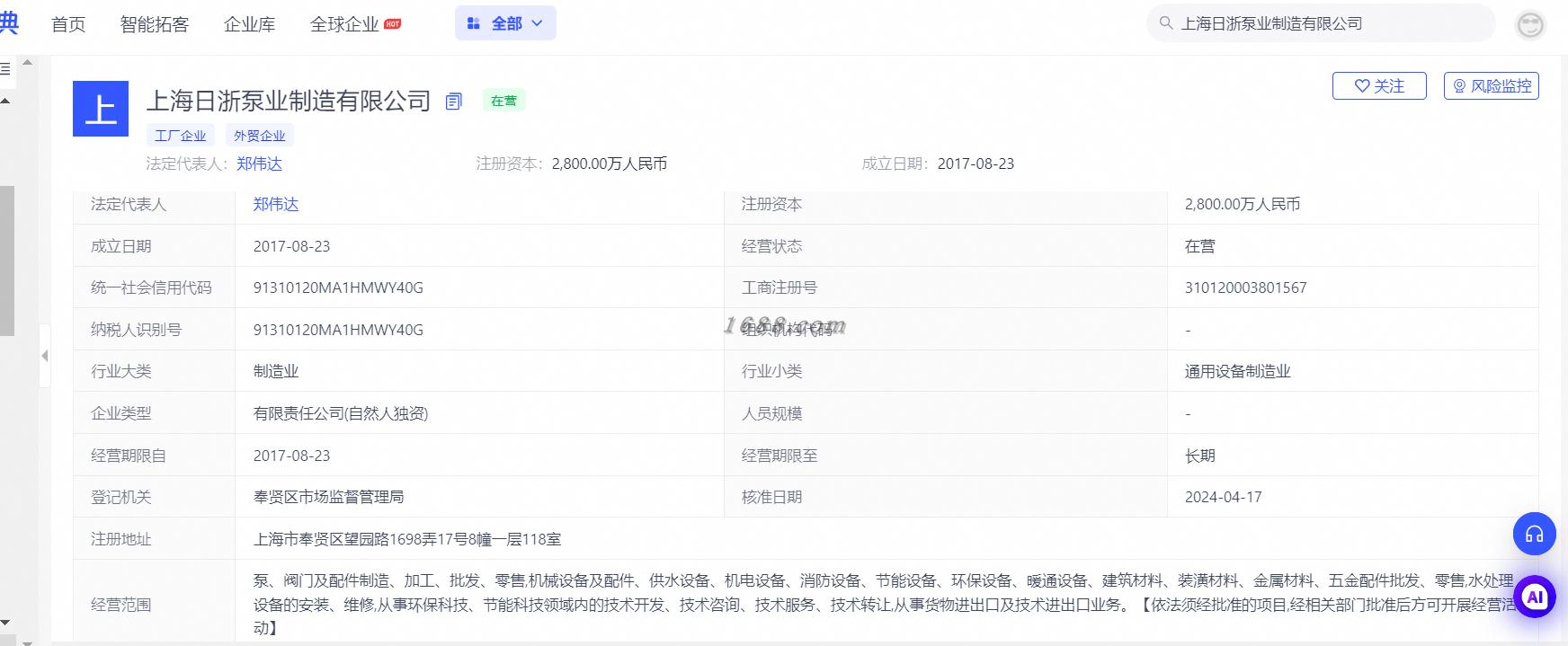Click the 外贸企业 tag
The height and width of the screenshot is (646, 1568).
point(260,136)
